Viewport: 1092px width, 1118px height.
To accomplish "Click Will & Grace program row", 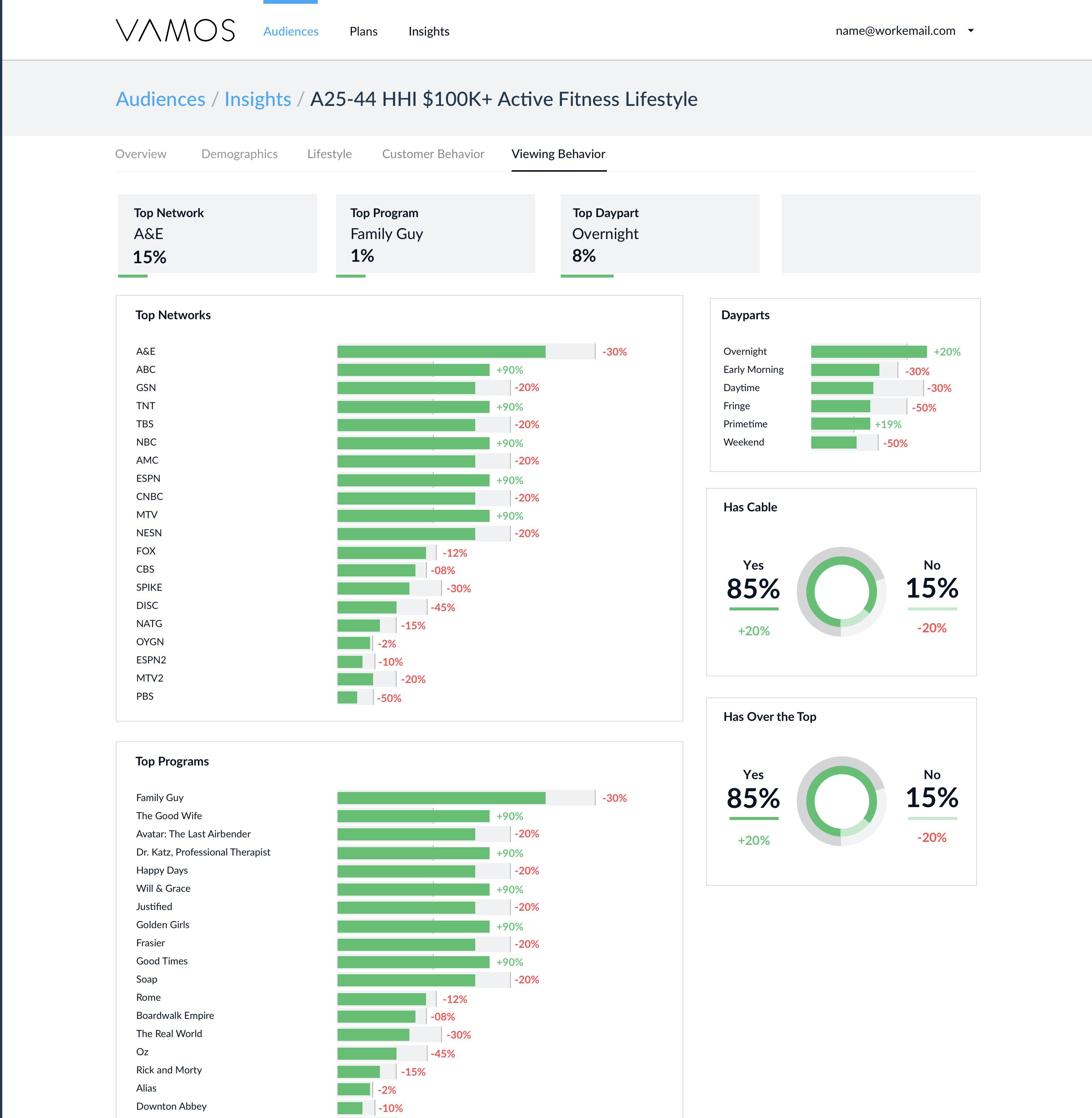I will [163, 888].
